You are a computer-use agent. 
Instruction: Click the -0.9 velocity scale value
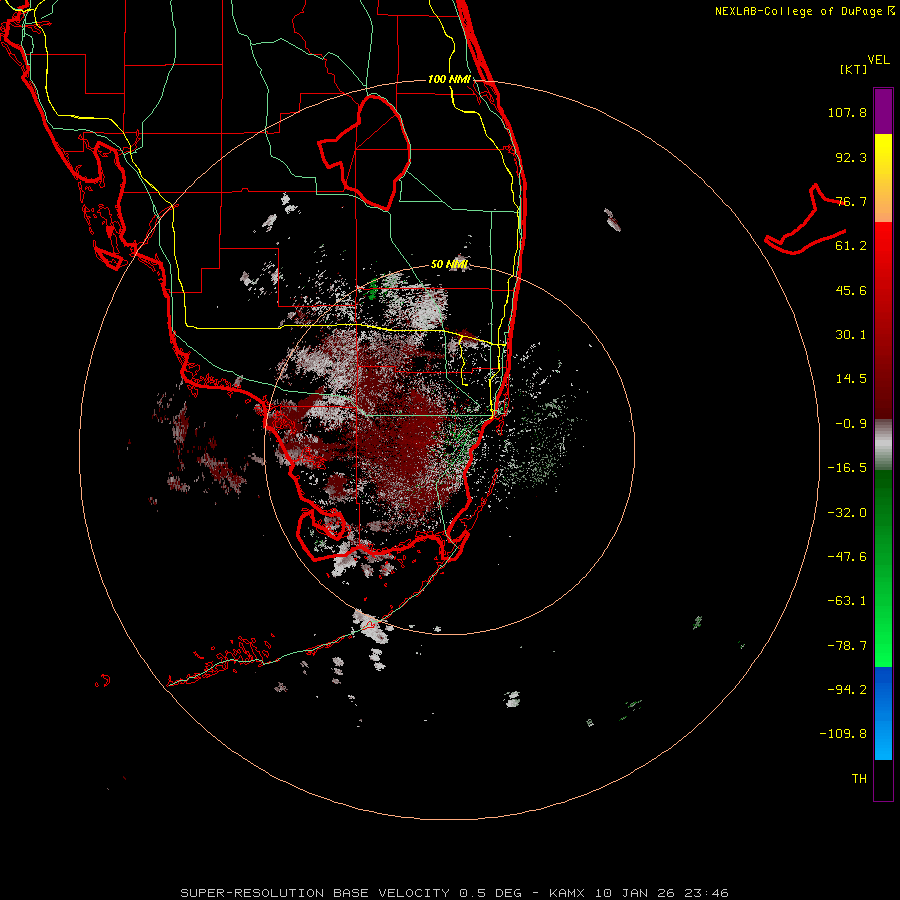pos(851,424)
